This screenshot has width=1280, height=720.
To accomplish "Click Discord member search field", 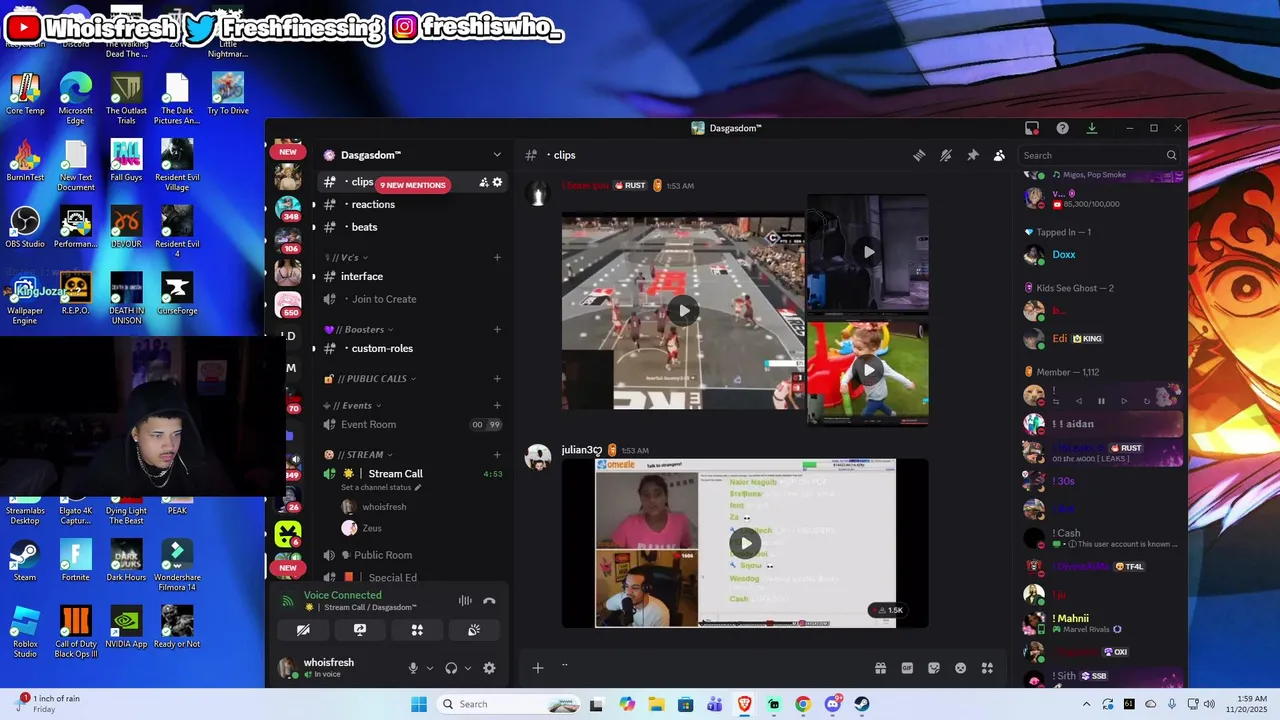I will tap(1099, 155).
